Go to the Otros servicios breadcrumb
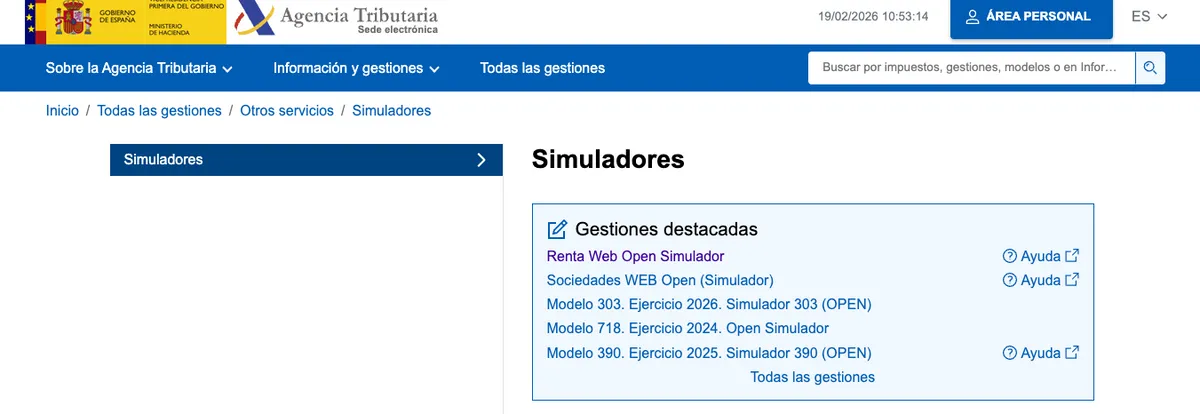Image resolution: width=1200 pixels, height=414 pixels. pos(287,111)
